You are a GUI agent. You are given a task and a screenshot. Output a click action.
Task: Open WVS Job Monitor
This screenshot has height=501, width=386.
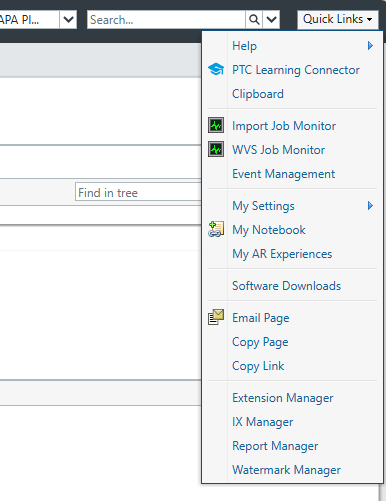tap(278, 150)
